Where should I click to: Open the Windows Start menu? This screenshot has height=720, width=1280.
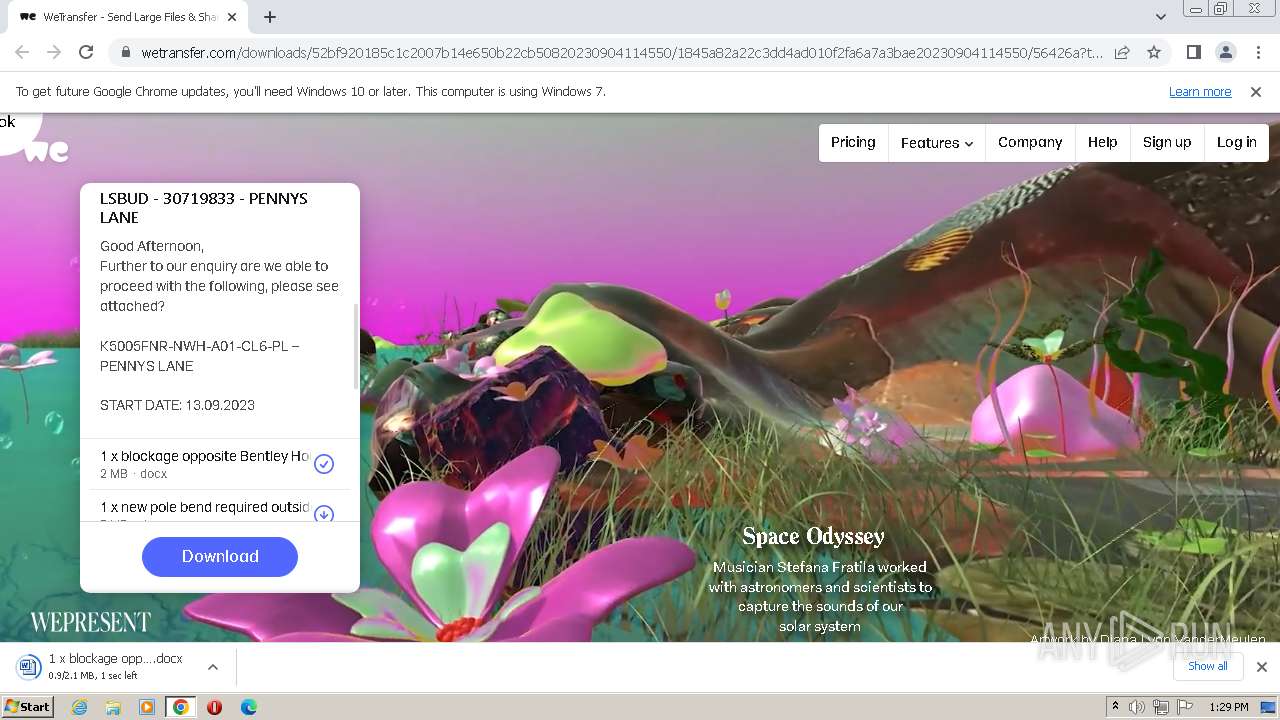tap(27, 706)
